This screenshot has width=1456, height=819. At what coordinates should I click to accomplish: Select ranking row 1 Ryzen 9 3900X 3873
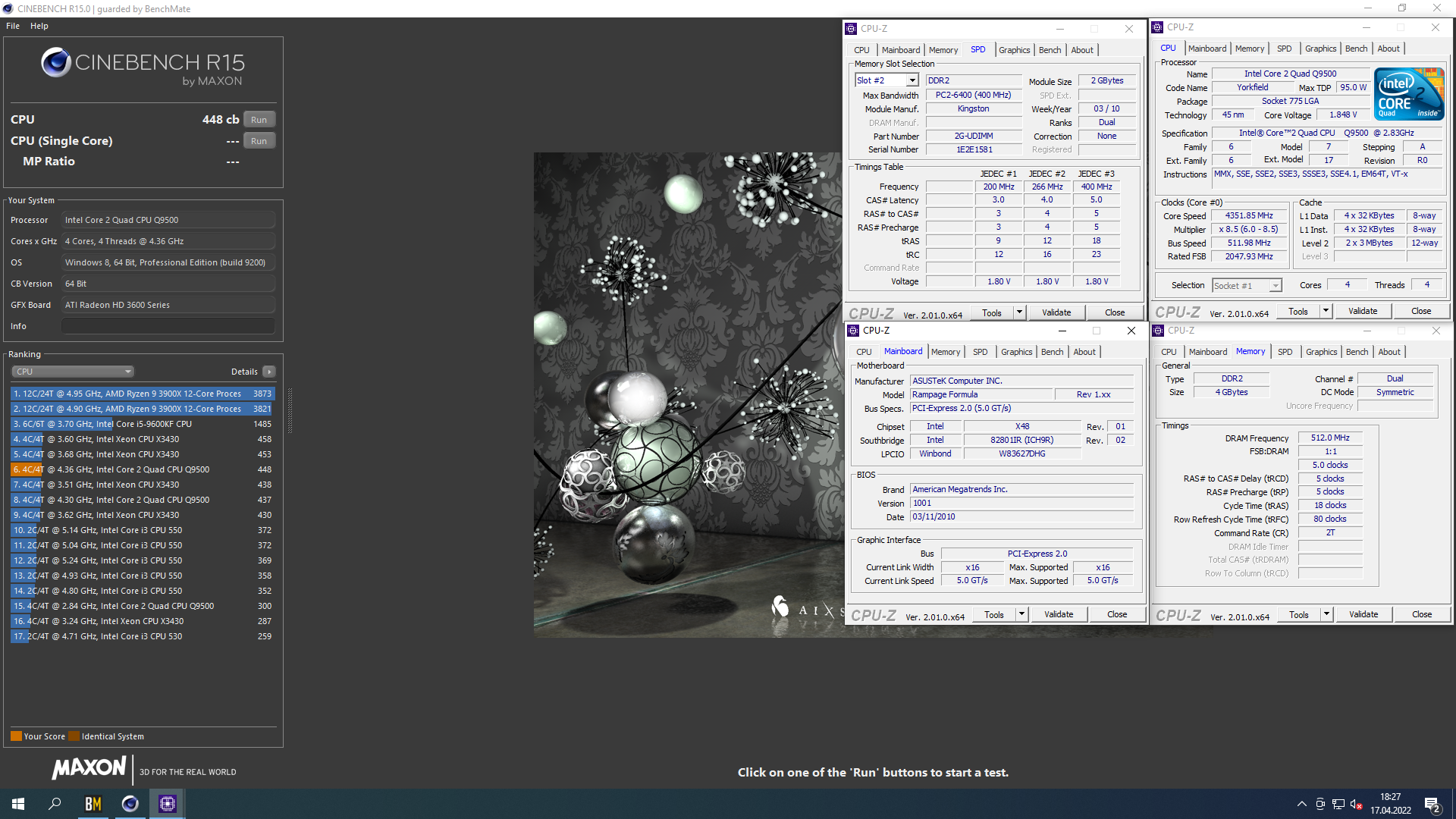click(x=143, y=394)
